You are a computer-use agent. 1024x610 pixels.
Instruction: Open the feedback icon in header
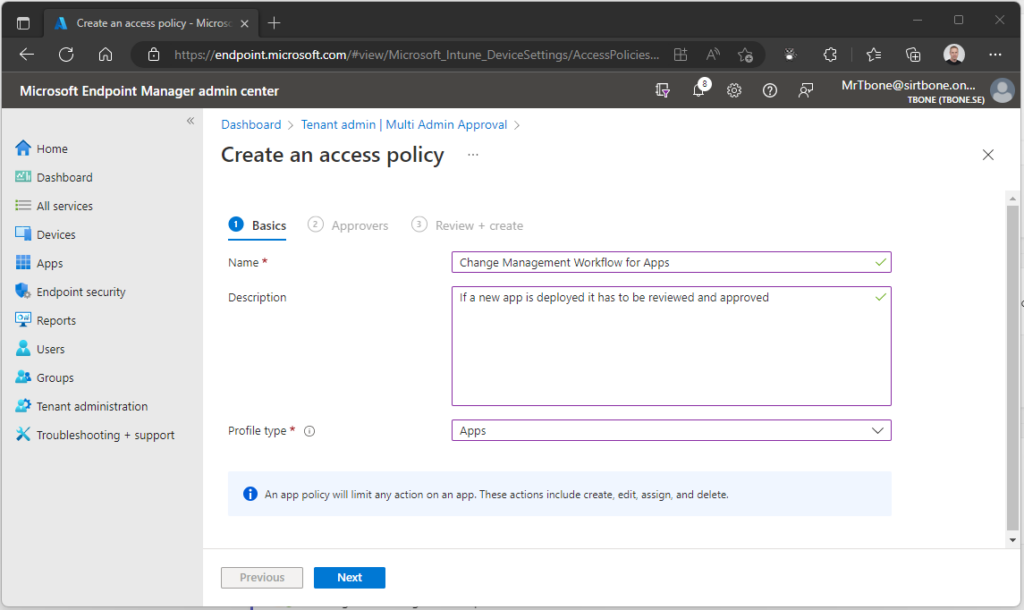tap(806, 91)
